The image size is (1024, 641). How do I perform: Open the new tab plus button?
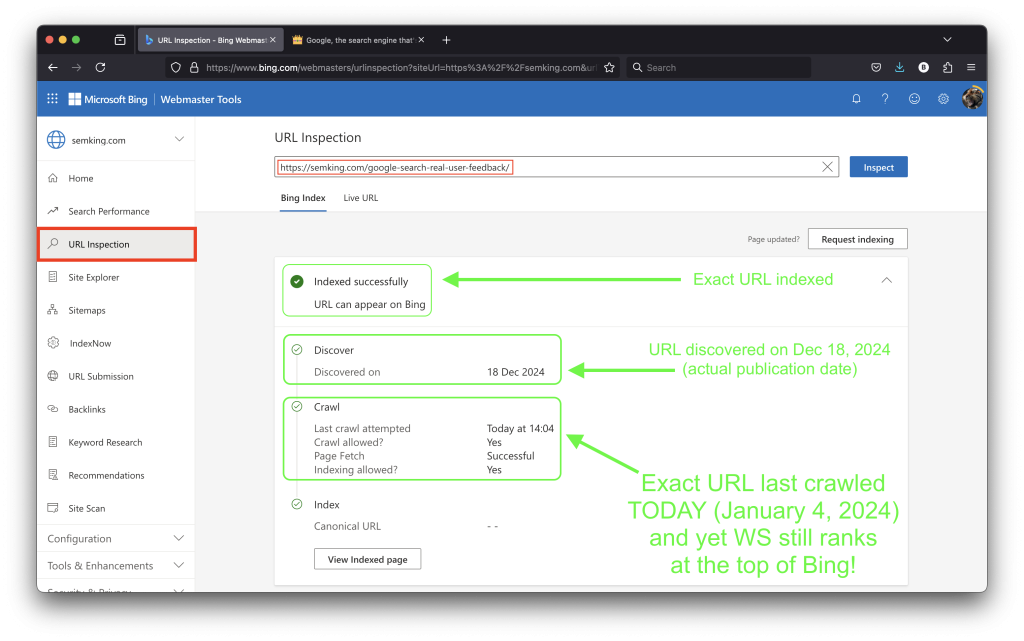[x=446, y=40]
